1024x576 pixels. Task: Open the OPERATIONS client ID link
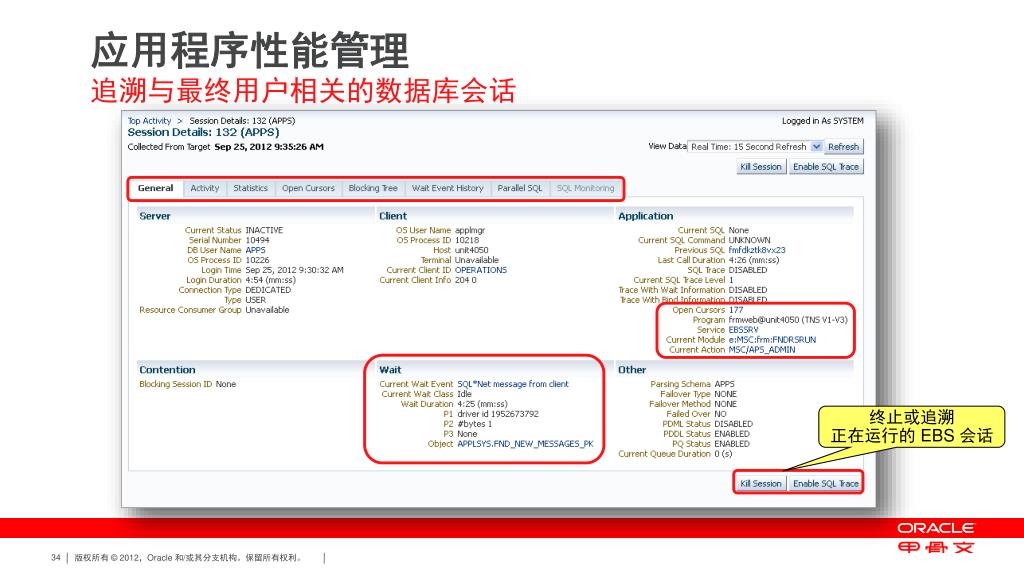click(x=481, y=270)
